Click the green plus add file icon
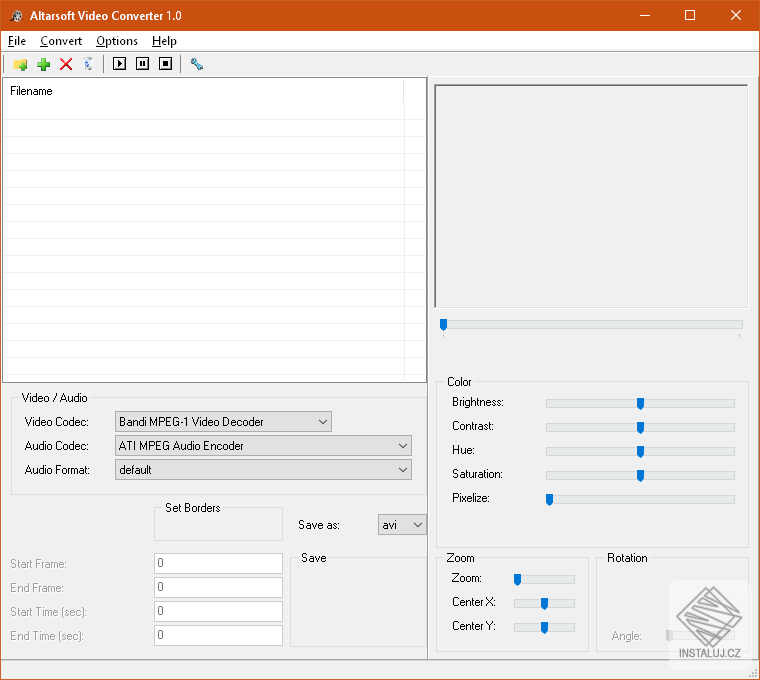 click(43, 64)
